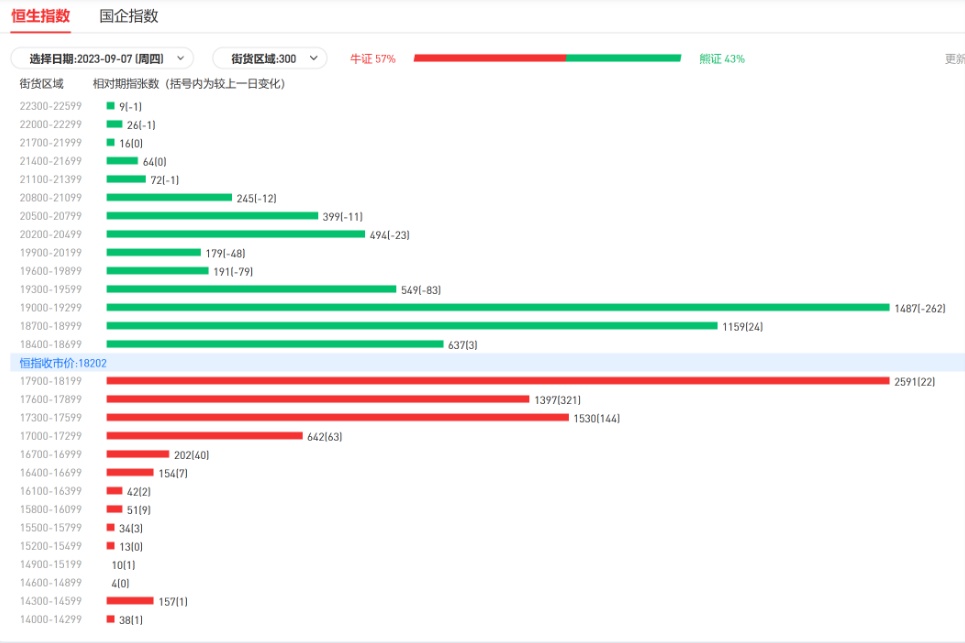The height and width of the screenshot is (643, 965).
Task: Click the partially visible 更新 text
Action: coord(954,59)
